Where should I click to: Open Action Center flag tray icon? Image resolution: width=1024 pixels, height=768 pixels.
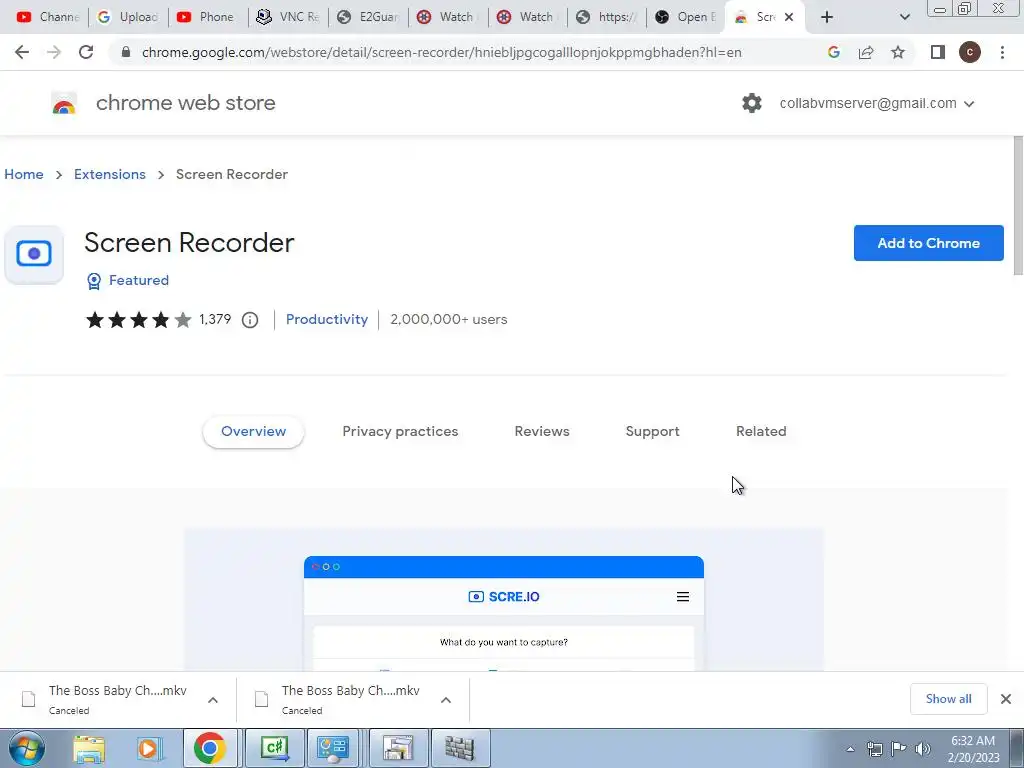point(899,749)
